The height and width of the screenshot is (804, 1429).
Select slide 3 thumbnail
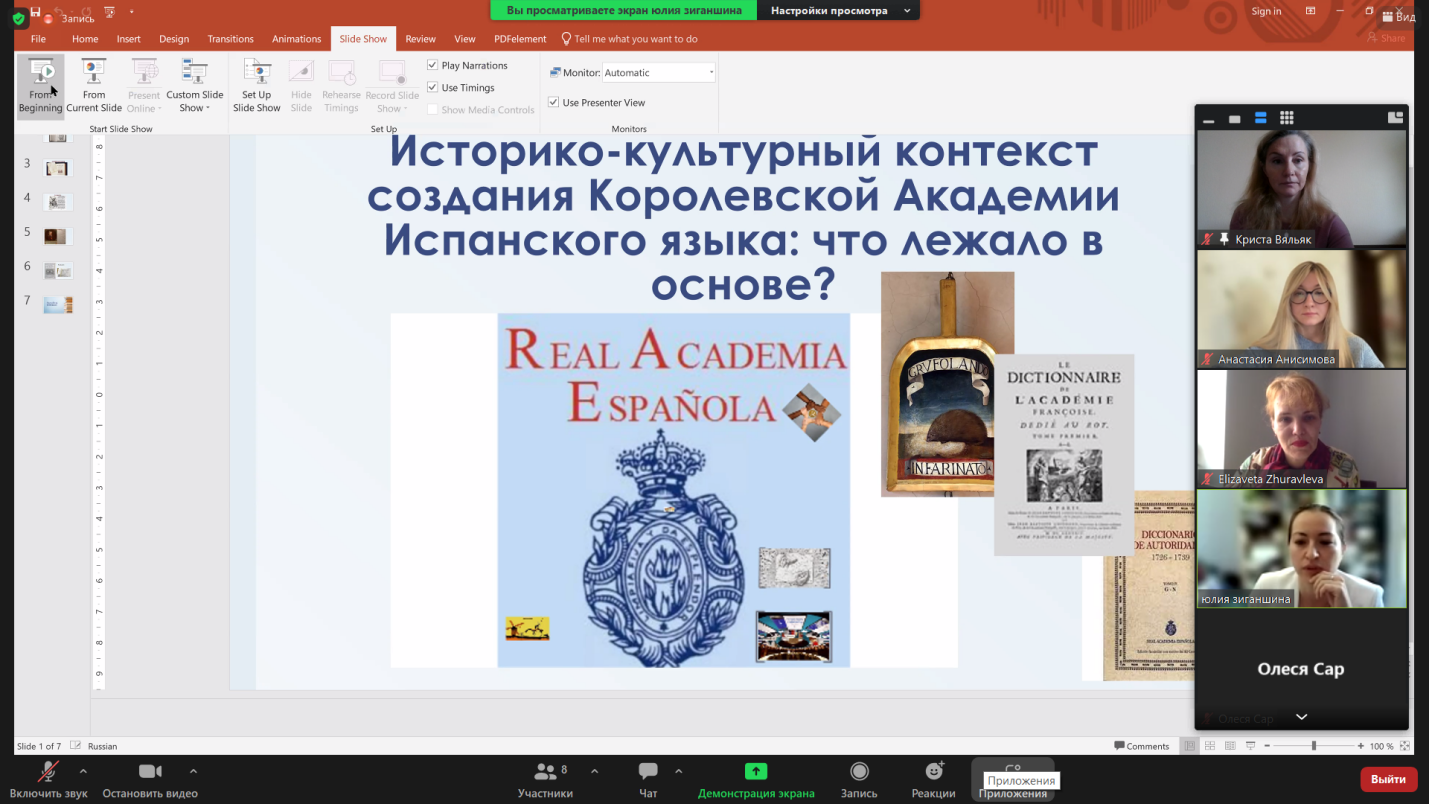(57, 168)
